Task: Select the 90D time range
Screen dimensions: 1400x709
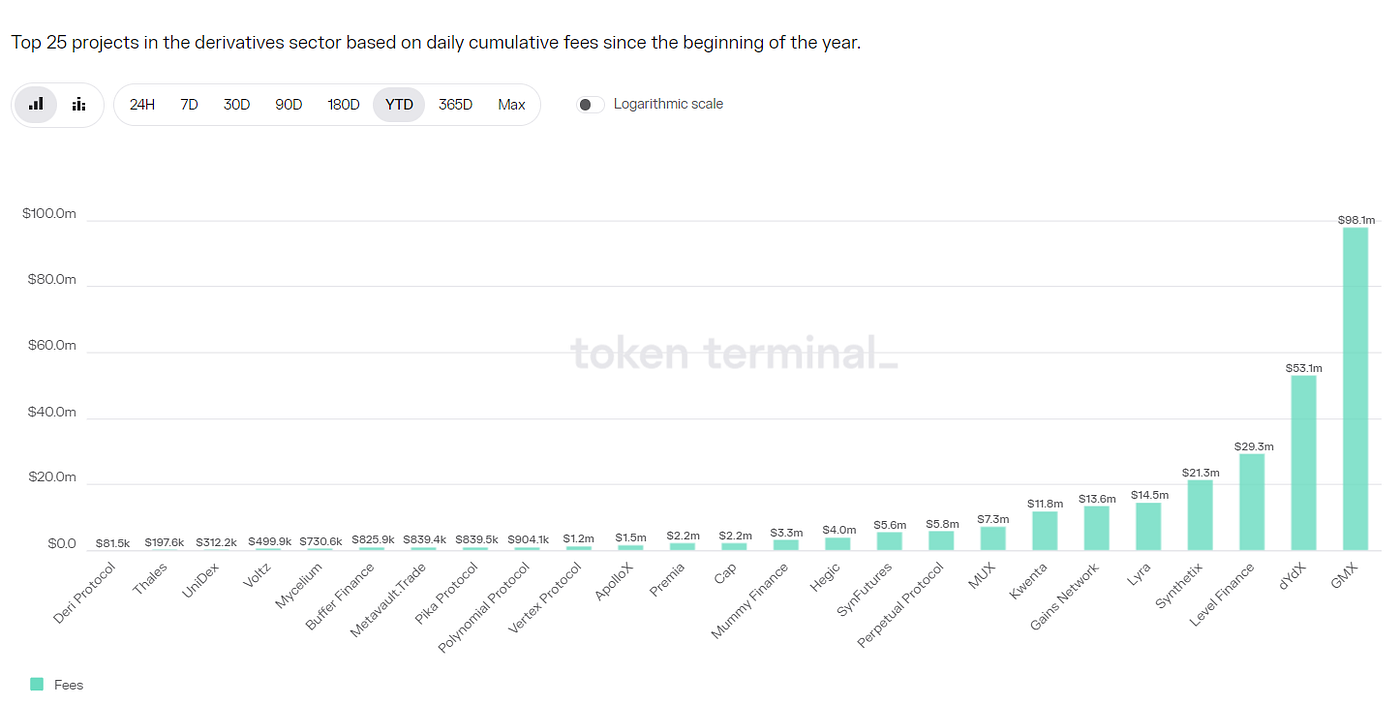Action: (x=288, y=104)
